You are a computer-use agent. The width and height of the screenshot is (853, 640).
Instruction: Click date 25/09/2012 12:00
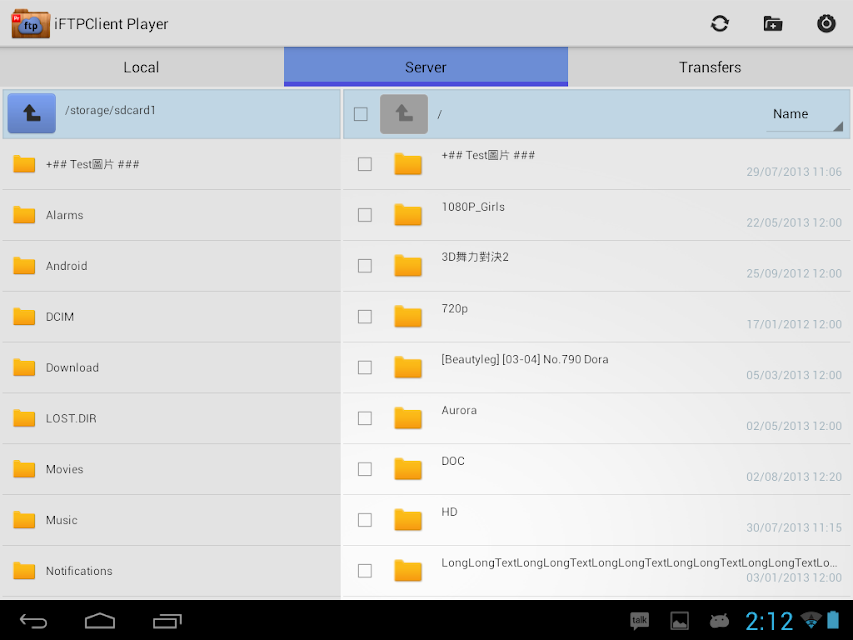[x=794, y=273]
